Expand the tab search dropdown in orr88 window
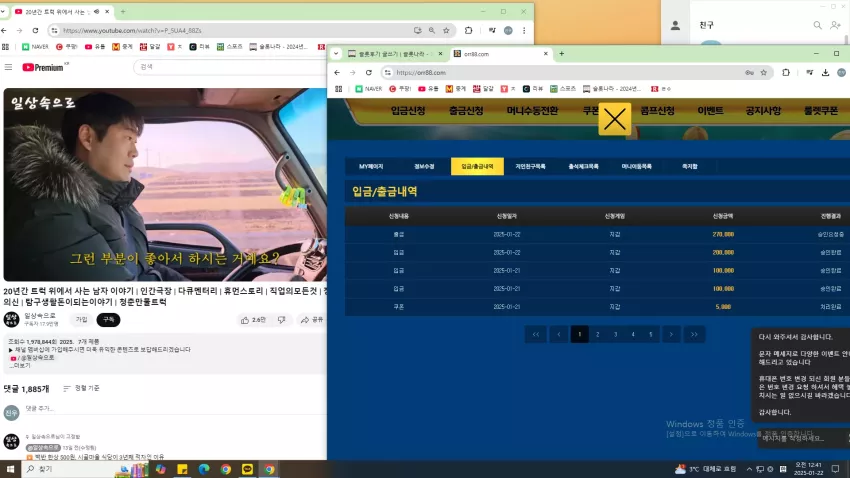This screenshot has width=850, height=478. point(336,54)
